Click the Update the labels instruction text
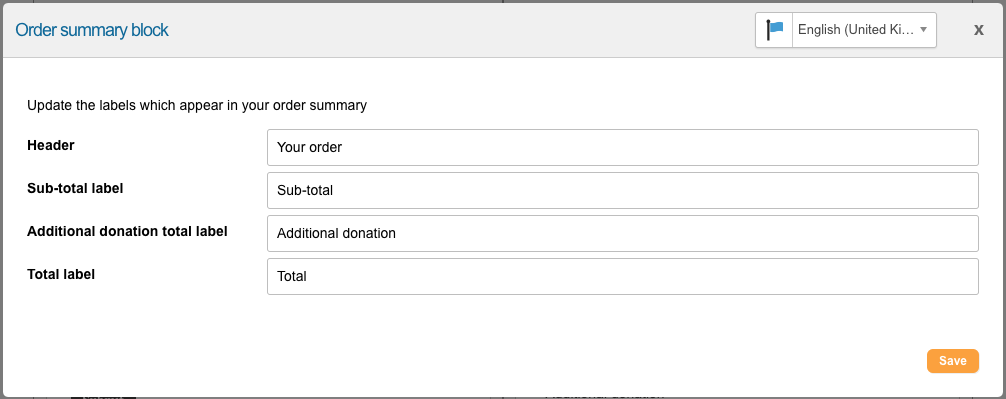This screenshot has width=1006, height=399. point(197,106)
